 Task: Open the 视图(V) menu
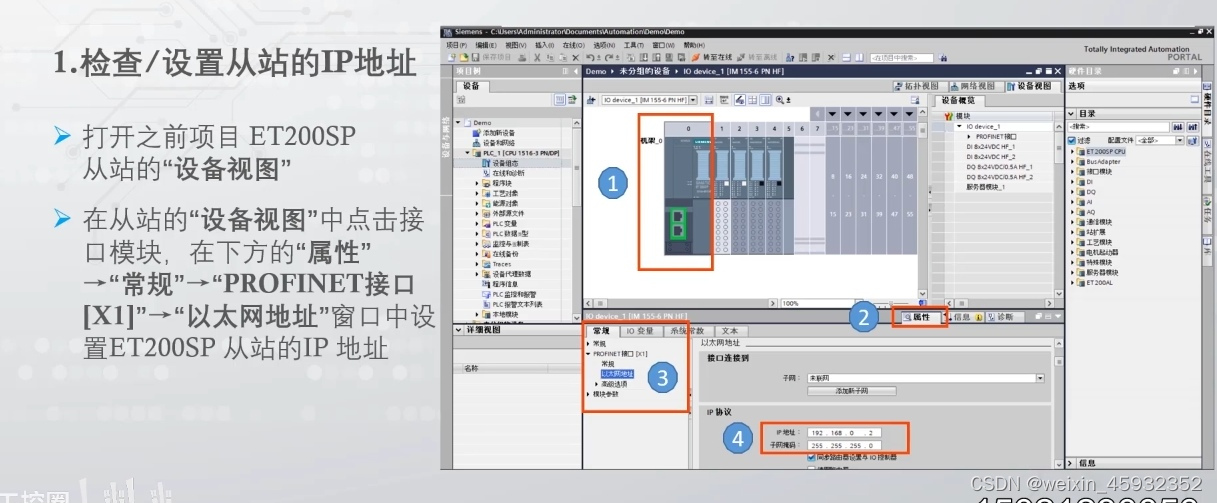tap(516, 45)
